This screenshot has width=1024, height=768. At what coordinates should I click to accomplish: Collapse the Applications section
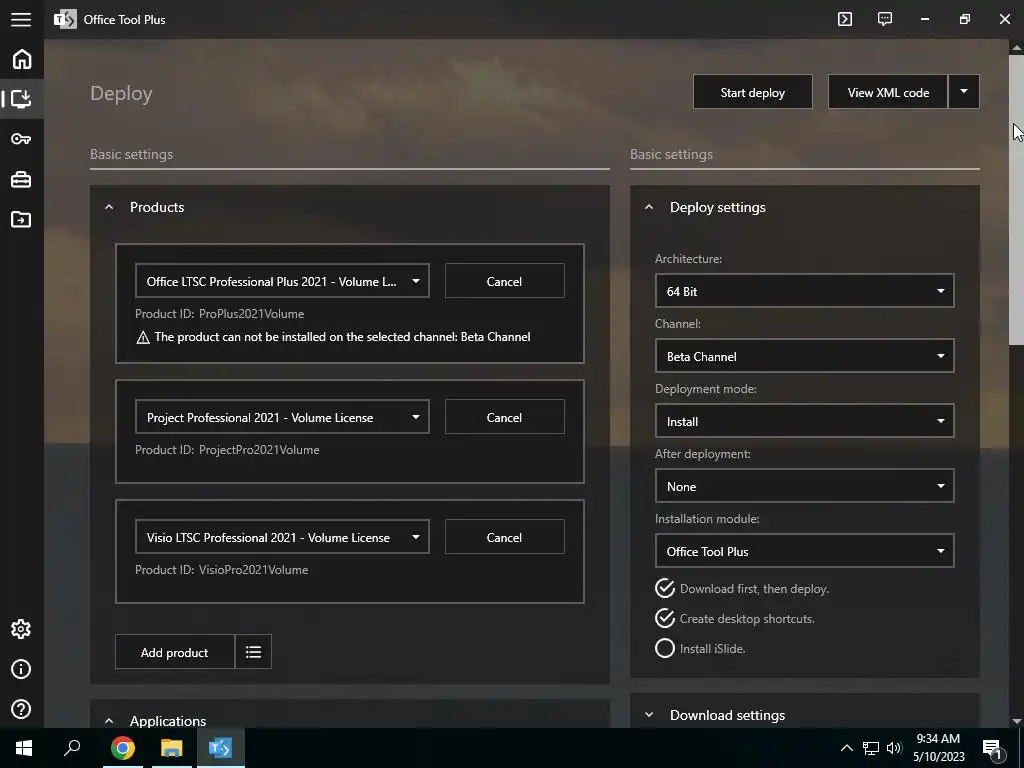(x=109, y=721)
